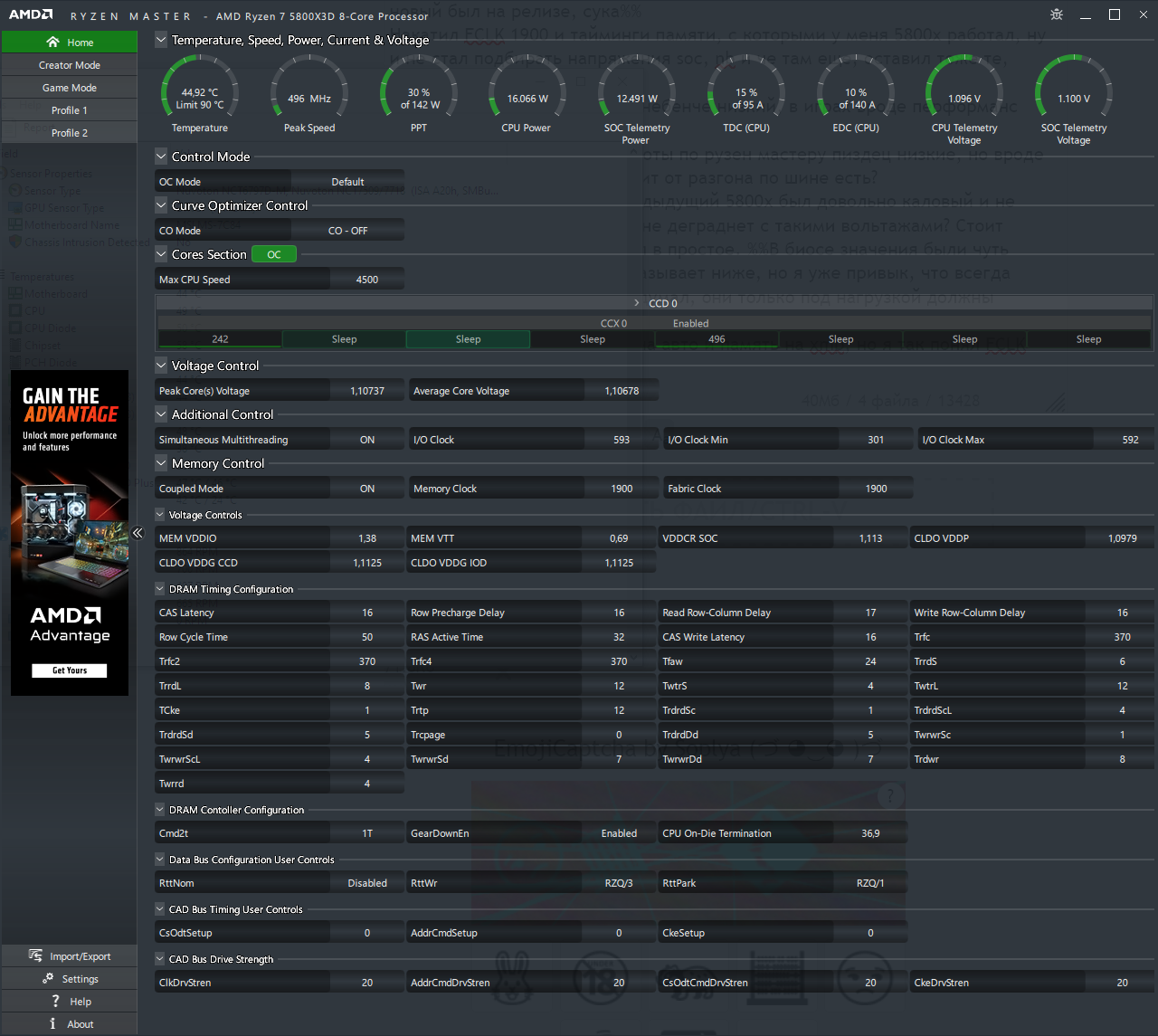Collapse the Control Mode section
The height and width of the screenshot is (1036, 1158).
[161, 156]
